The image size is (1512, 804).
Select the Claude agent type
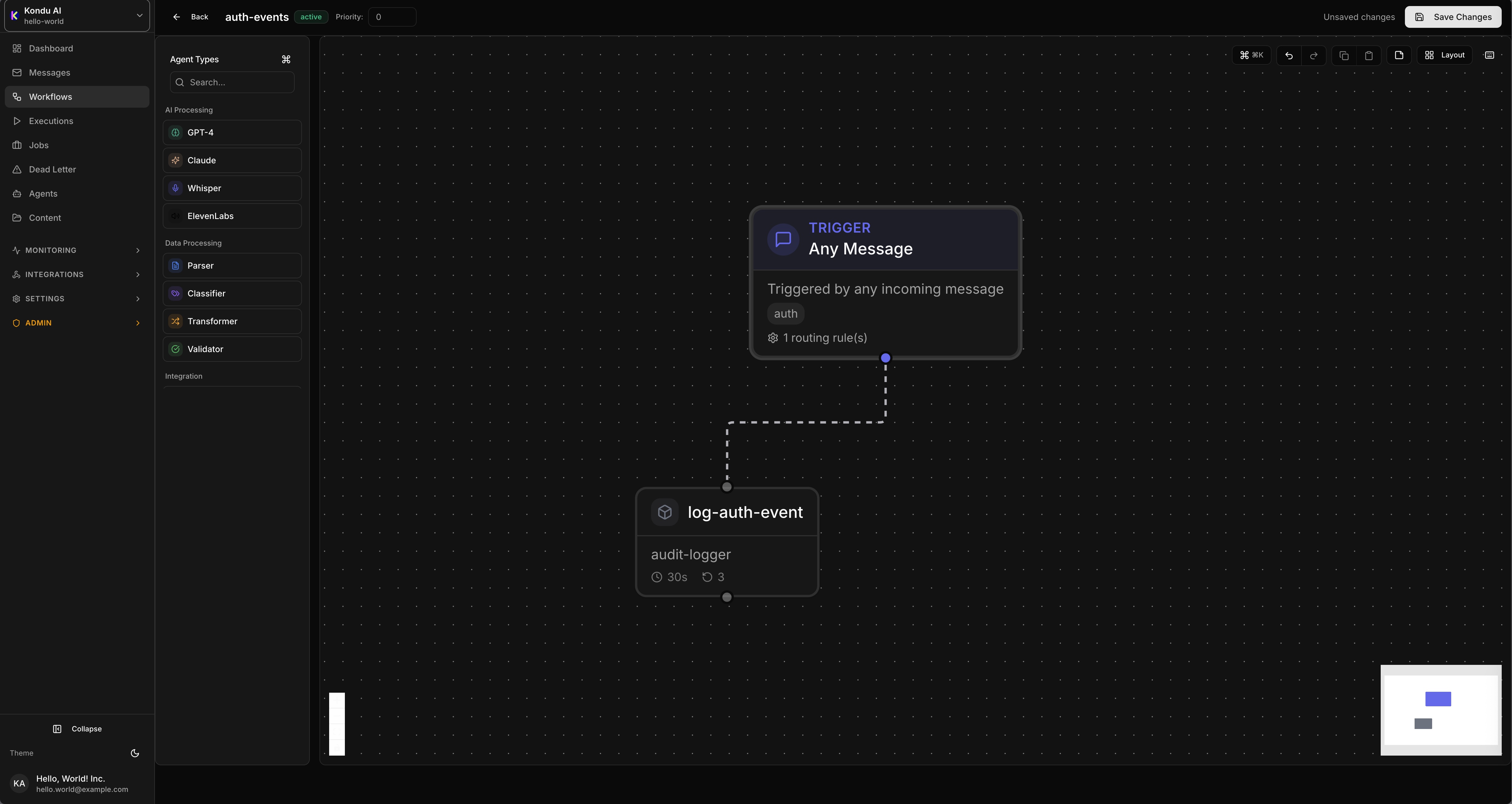coord(232,160)
